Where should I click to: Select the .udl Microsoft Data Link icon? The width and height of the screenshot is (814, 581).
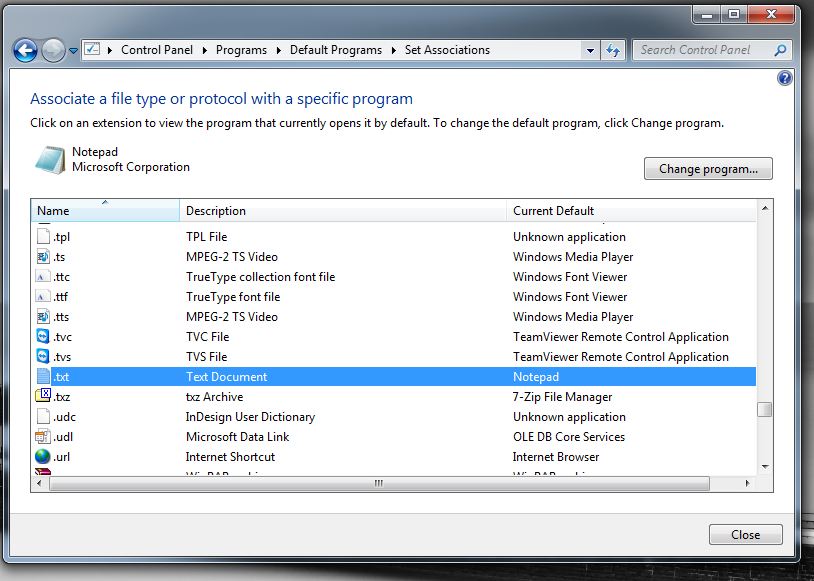click(x=43, y=437)
